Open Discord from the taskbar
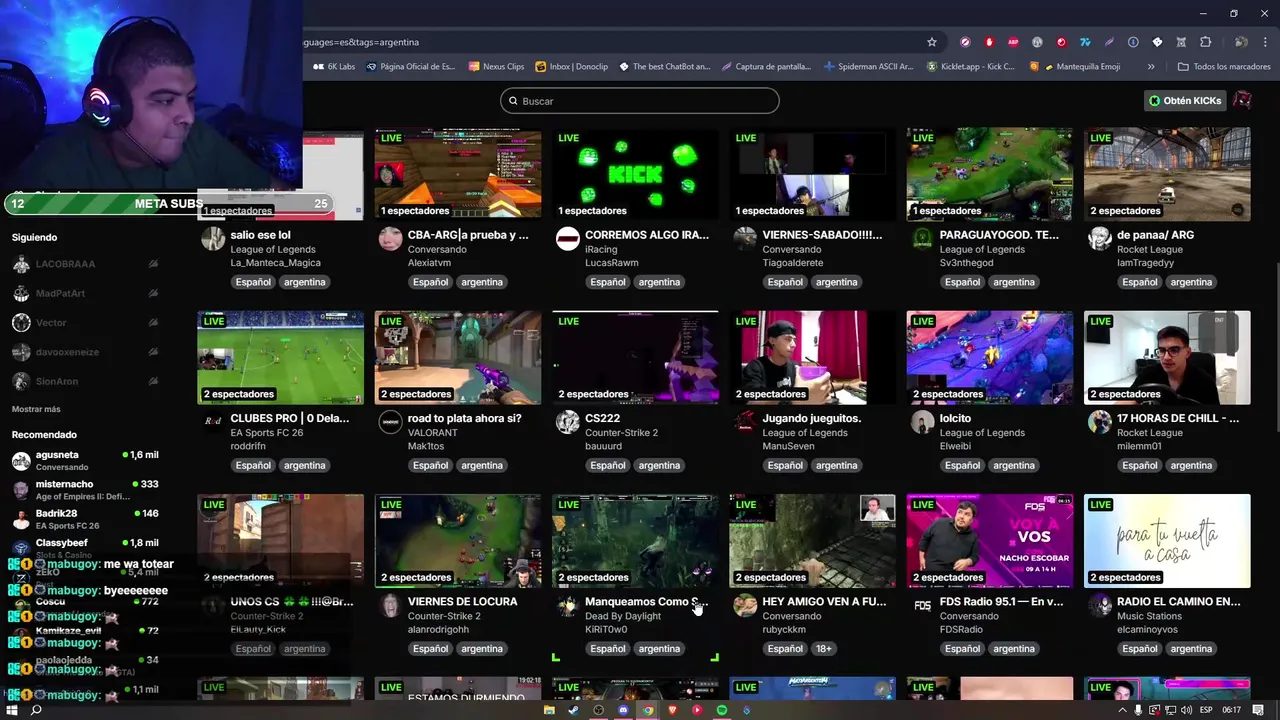This screenshot has height=720, width=1280. (x=623, y=710)
